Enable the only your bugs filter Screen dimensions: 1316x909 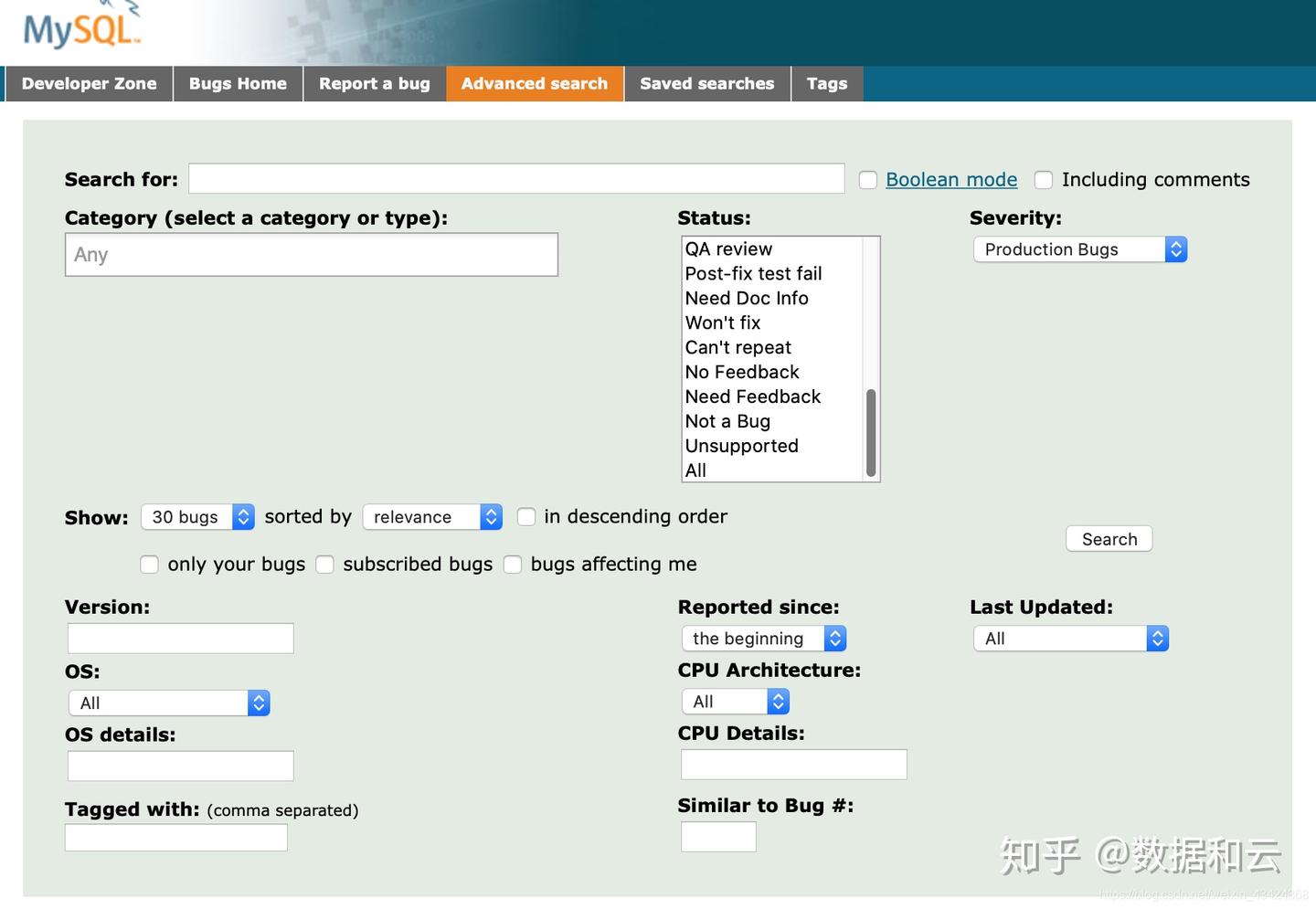coord(149,565)
